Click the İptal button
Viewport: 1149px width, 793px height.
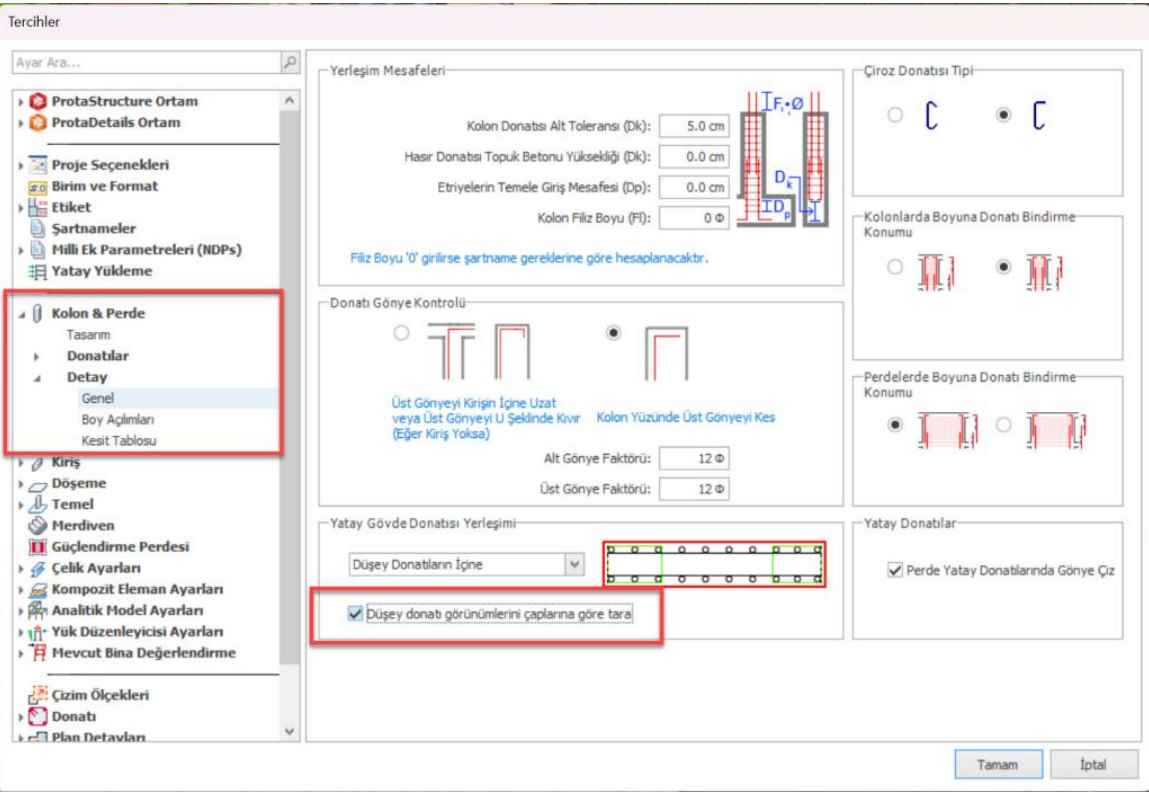(x=1093, y=764)
